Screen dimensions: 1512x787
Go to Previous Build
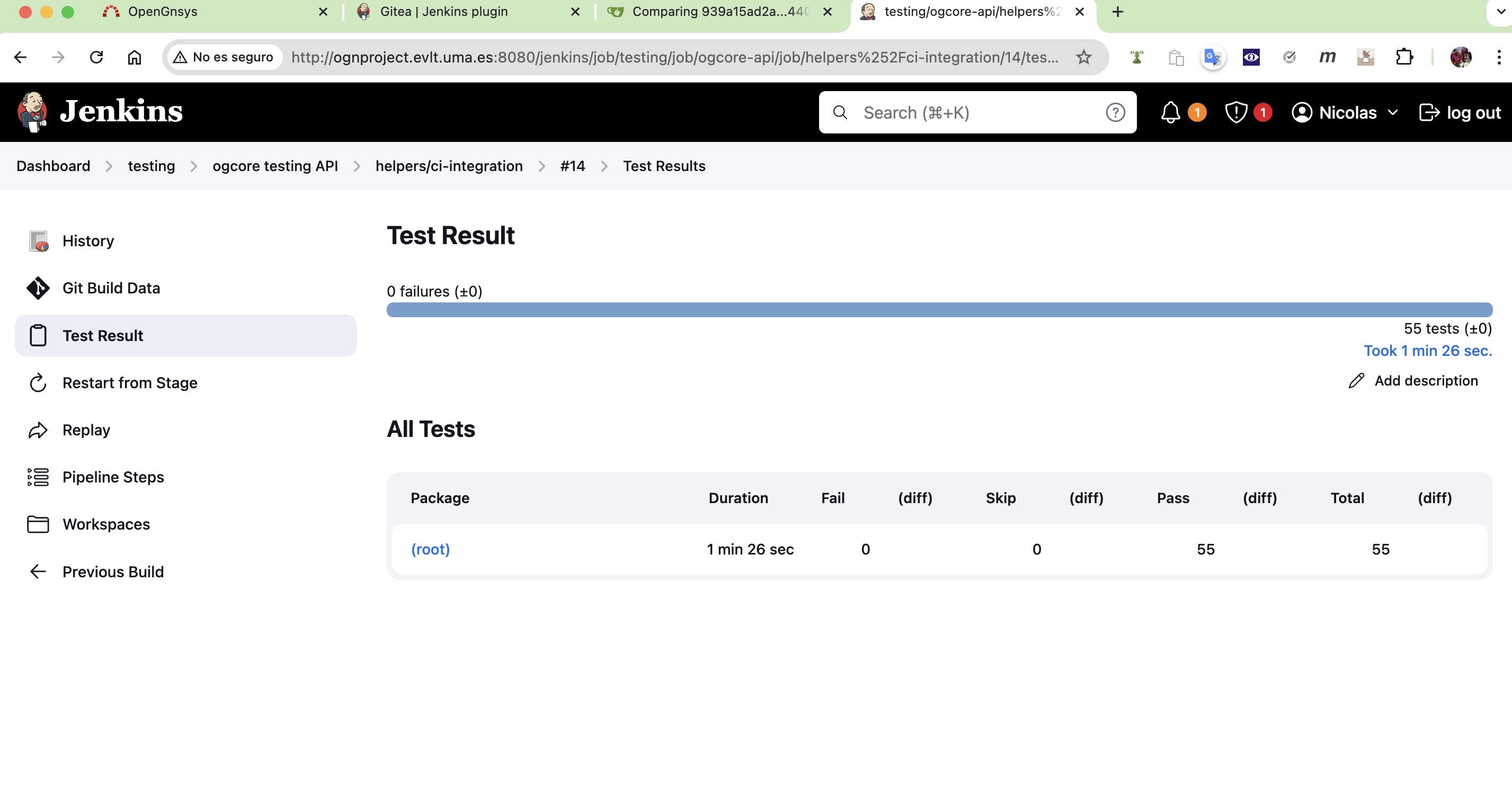185,571
